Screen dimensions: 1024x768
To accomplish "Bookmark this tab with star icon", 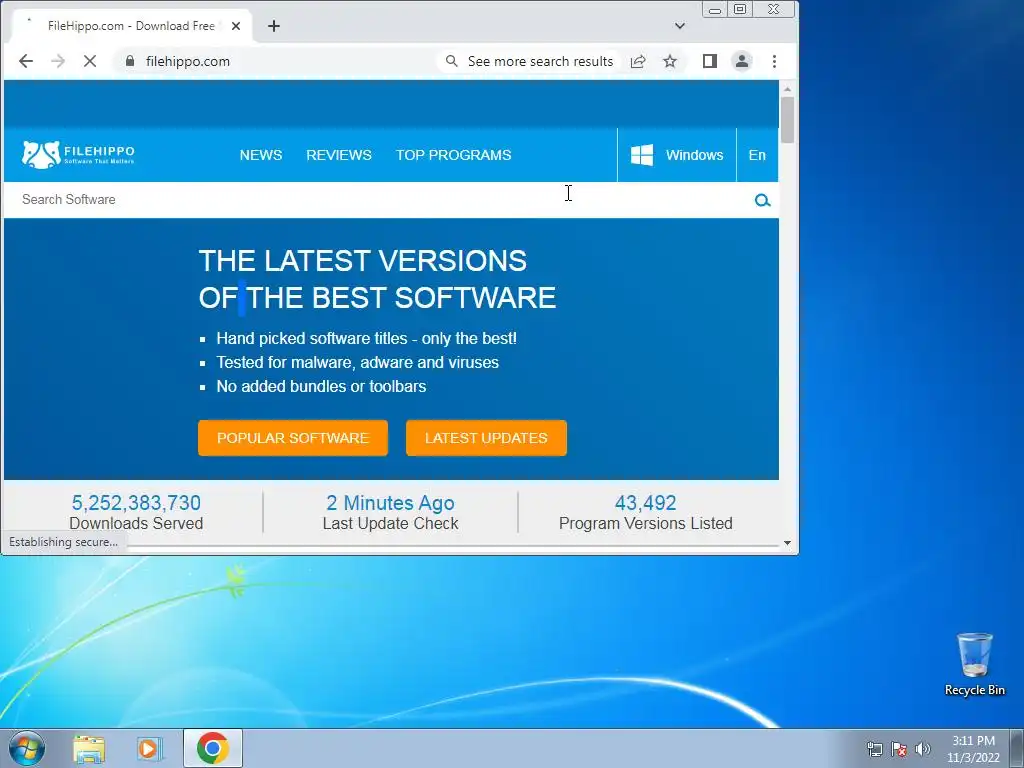I will pyautogui.click(x=670, y=61).
